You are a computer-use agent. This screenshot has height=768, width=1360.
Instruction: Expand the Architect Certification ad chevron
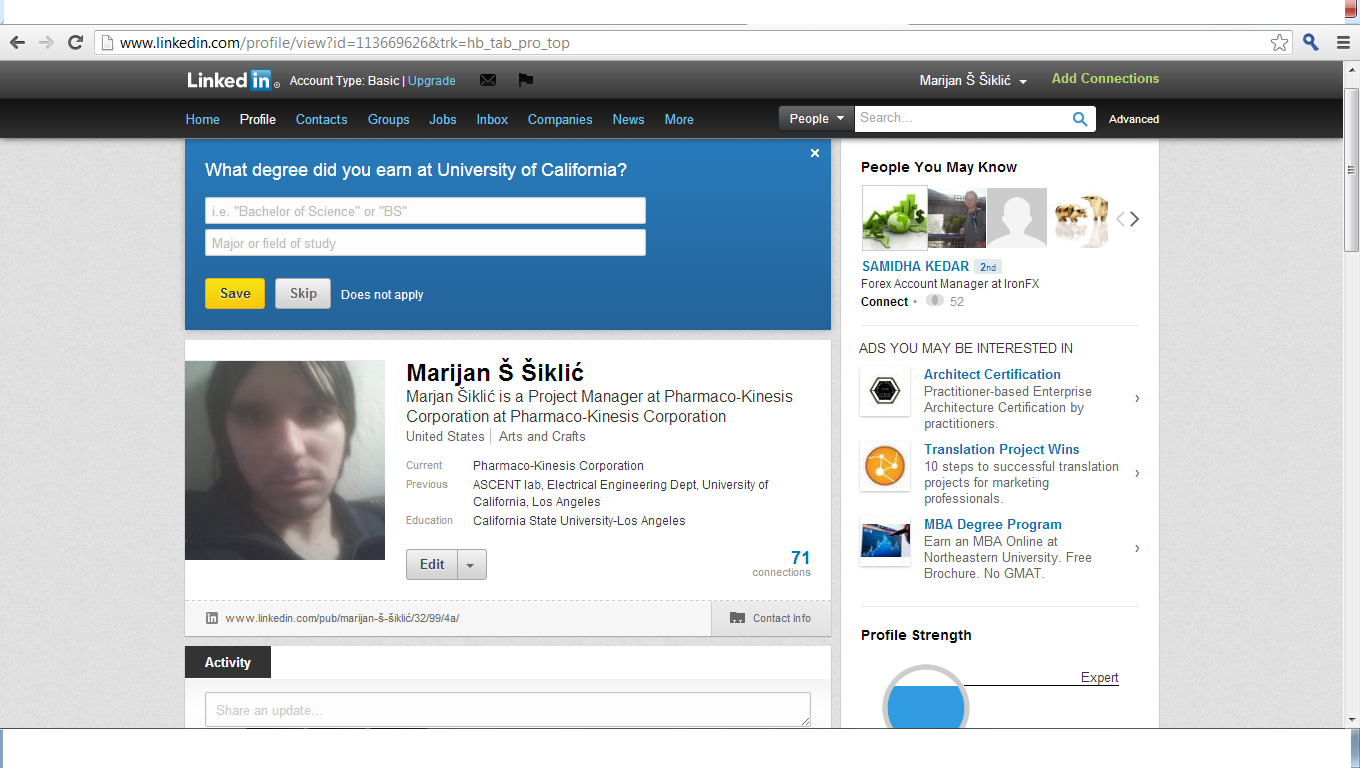click(x=1136, y=399)
